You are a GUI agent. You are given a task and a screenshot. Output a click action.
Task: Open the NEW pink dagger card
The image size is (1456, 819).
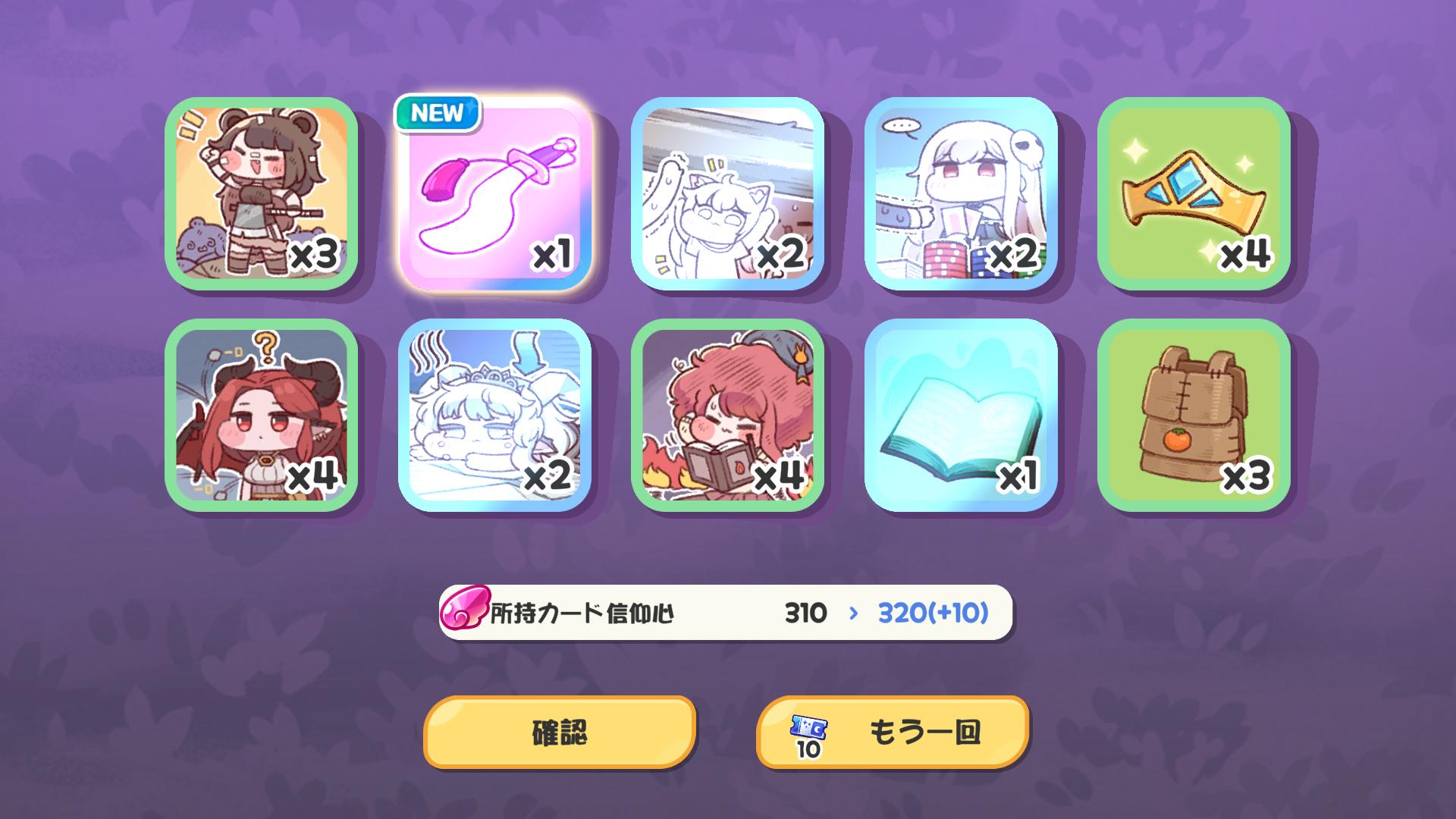tap(494, 193)
